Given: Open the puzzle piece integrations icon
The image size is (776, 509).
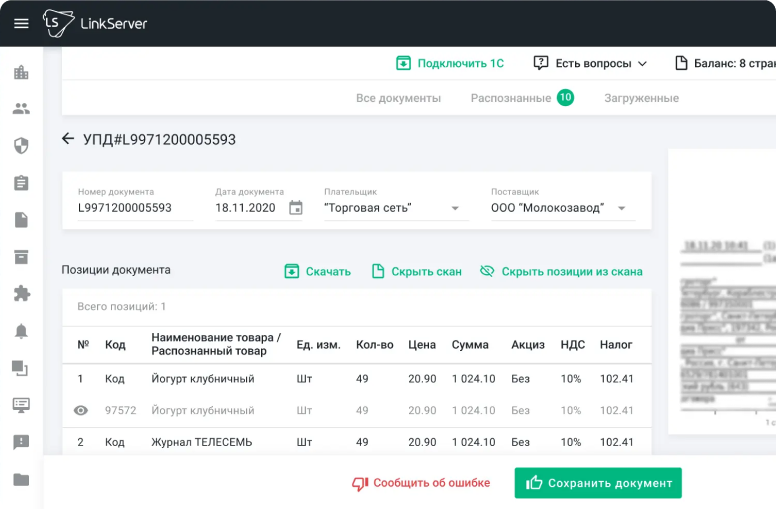Looking at the screenshot, I should point(21,294).
